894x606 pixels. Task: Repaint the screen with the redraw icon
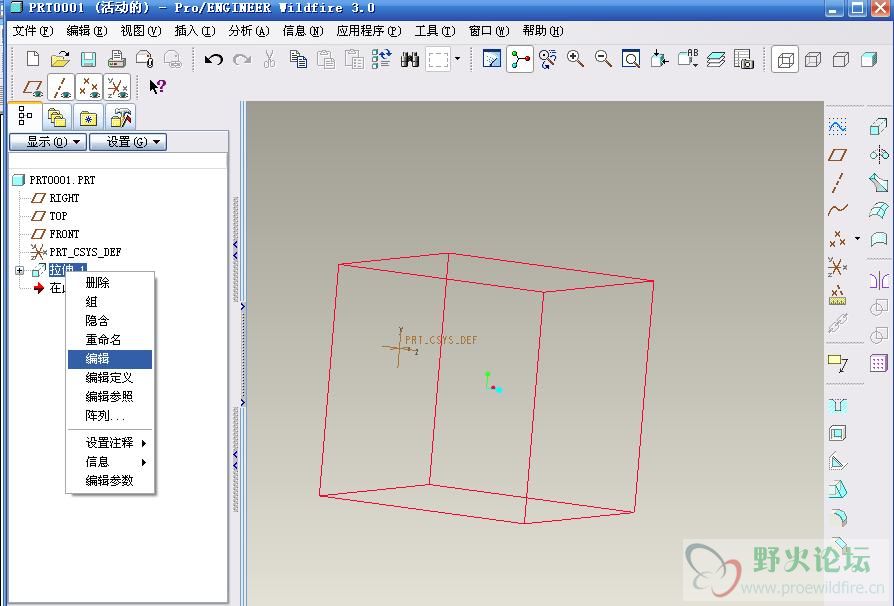pyautogui.click(x=491, y=59)
